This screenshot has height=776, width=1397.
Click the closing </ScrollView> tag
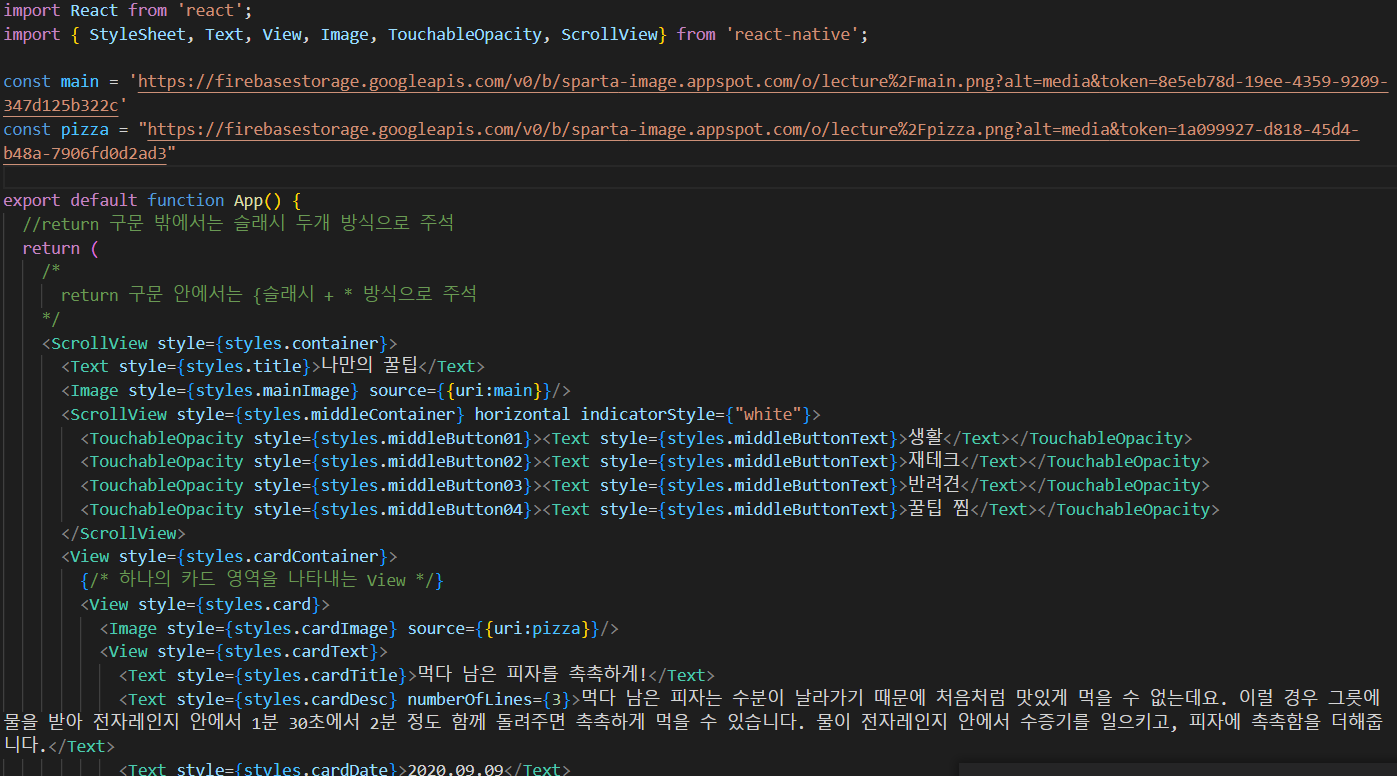coord(123,533)
